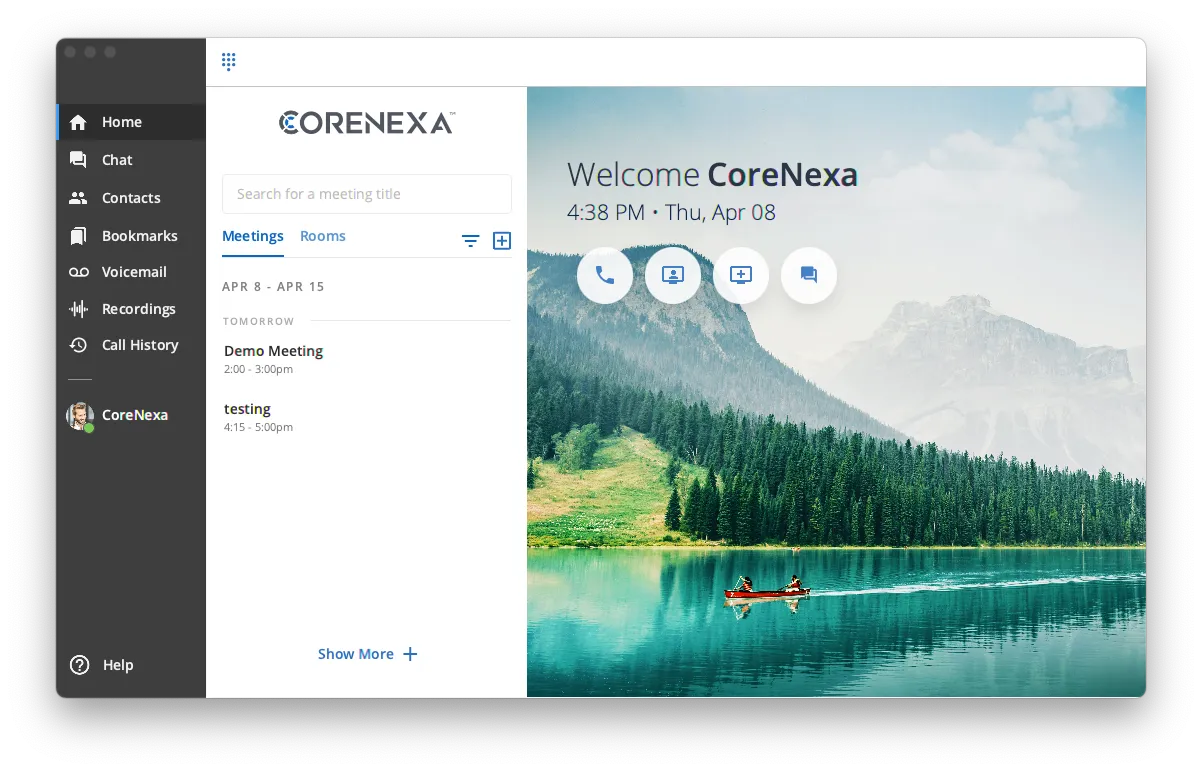Toggle the Home sidebar selection
The height and width of the screenshot is (772, 1202).
(x=121, y=121)
